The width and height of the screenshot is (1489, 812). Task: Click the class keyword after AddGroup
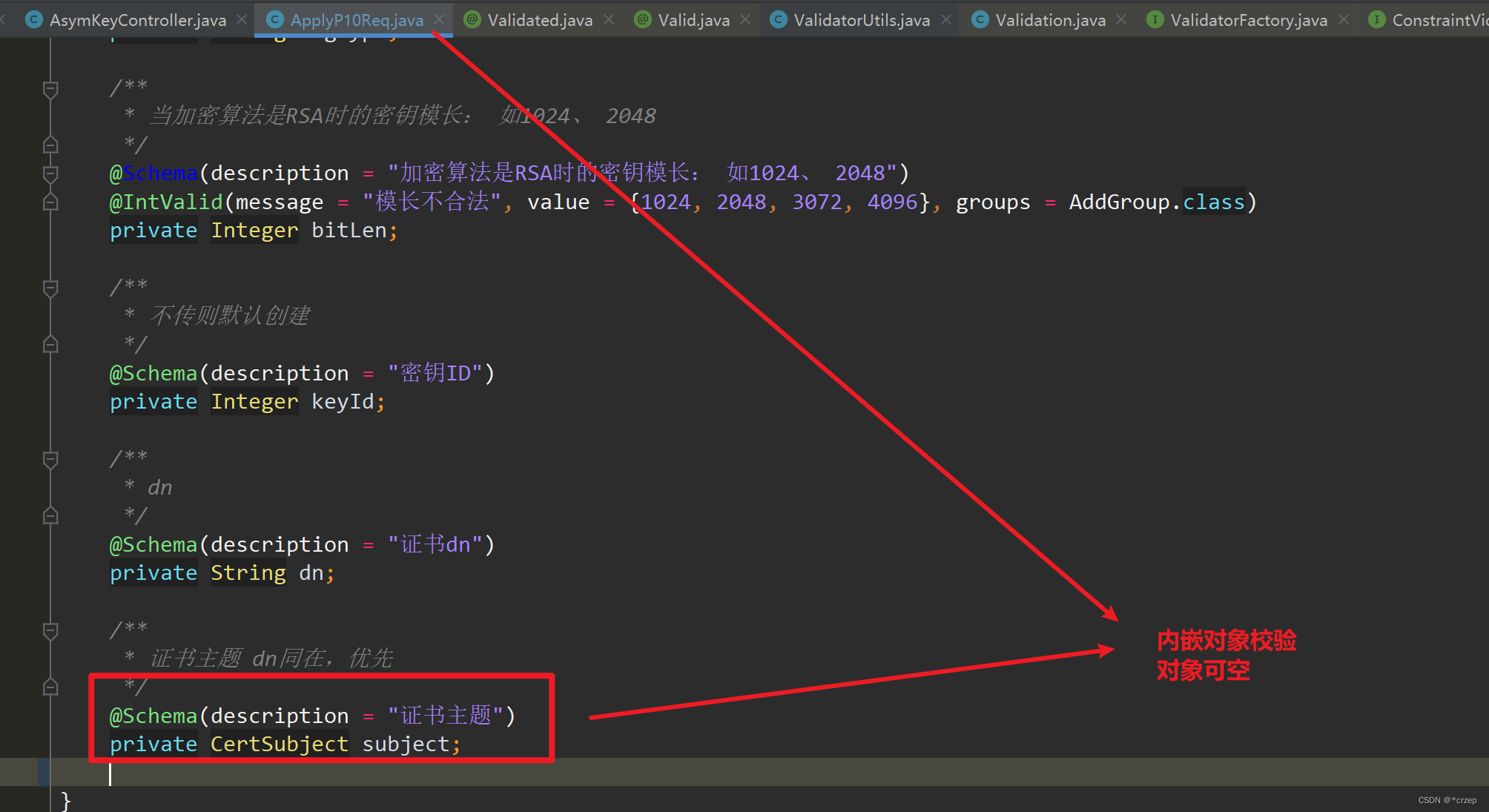pos(1214,202)
